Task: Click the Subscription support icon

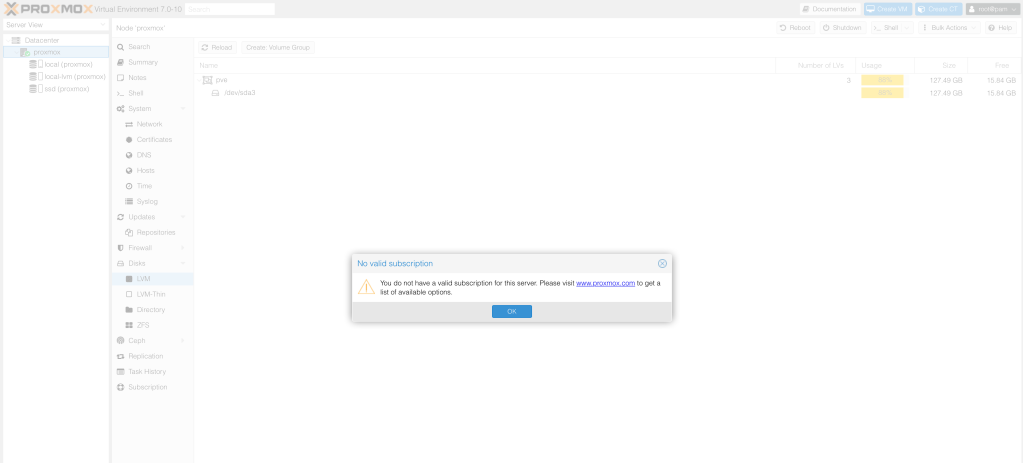Action: (121, 387)
